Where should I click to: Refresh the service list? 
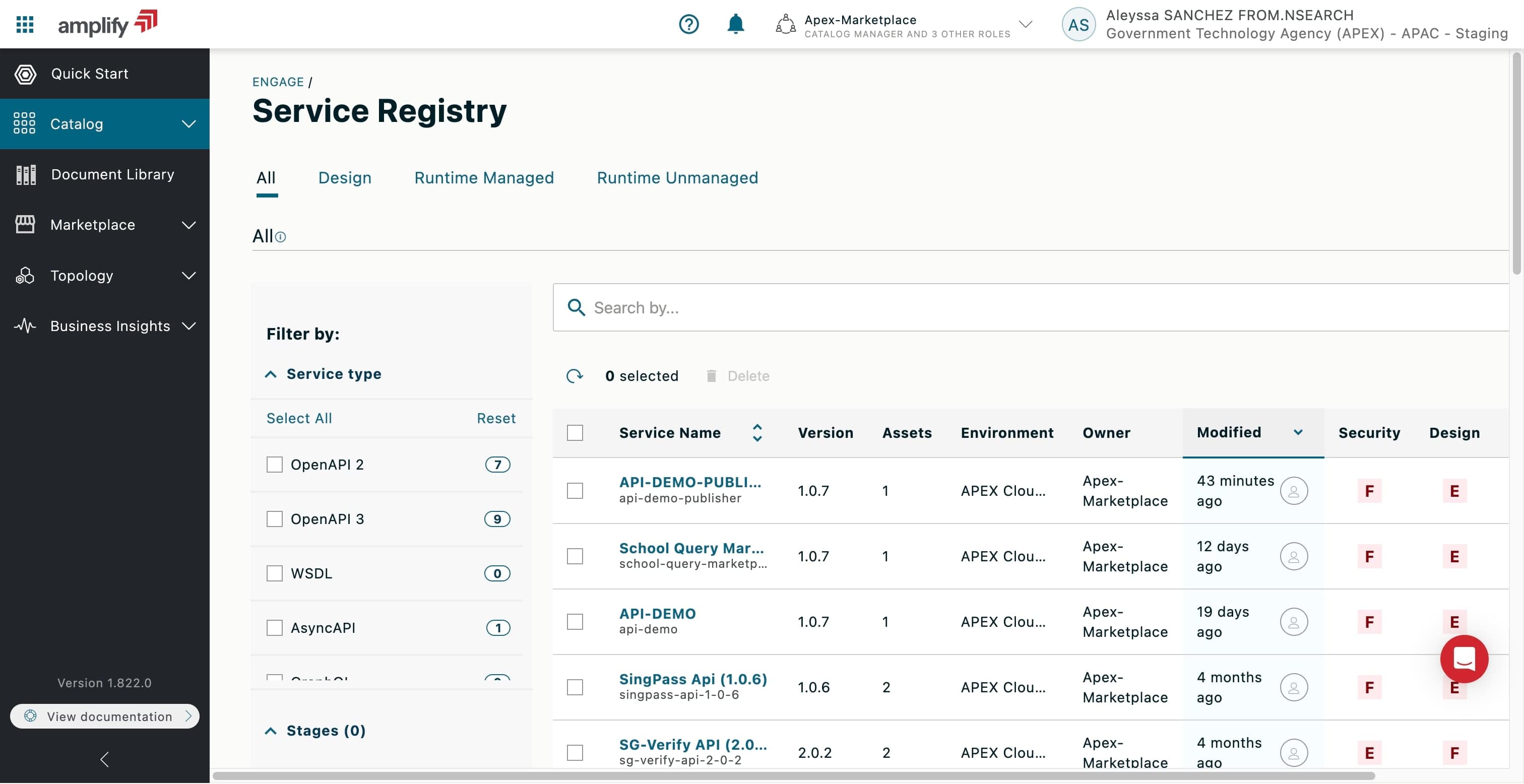575,376
